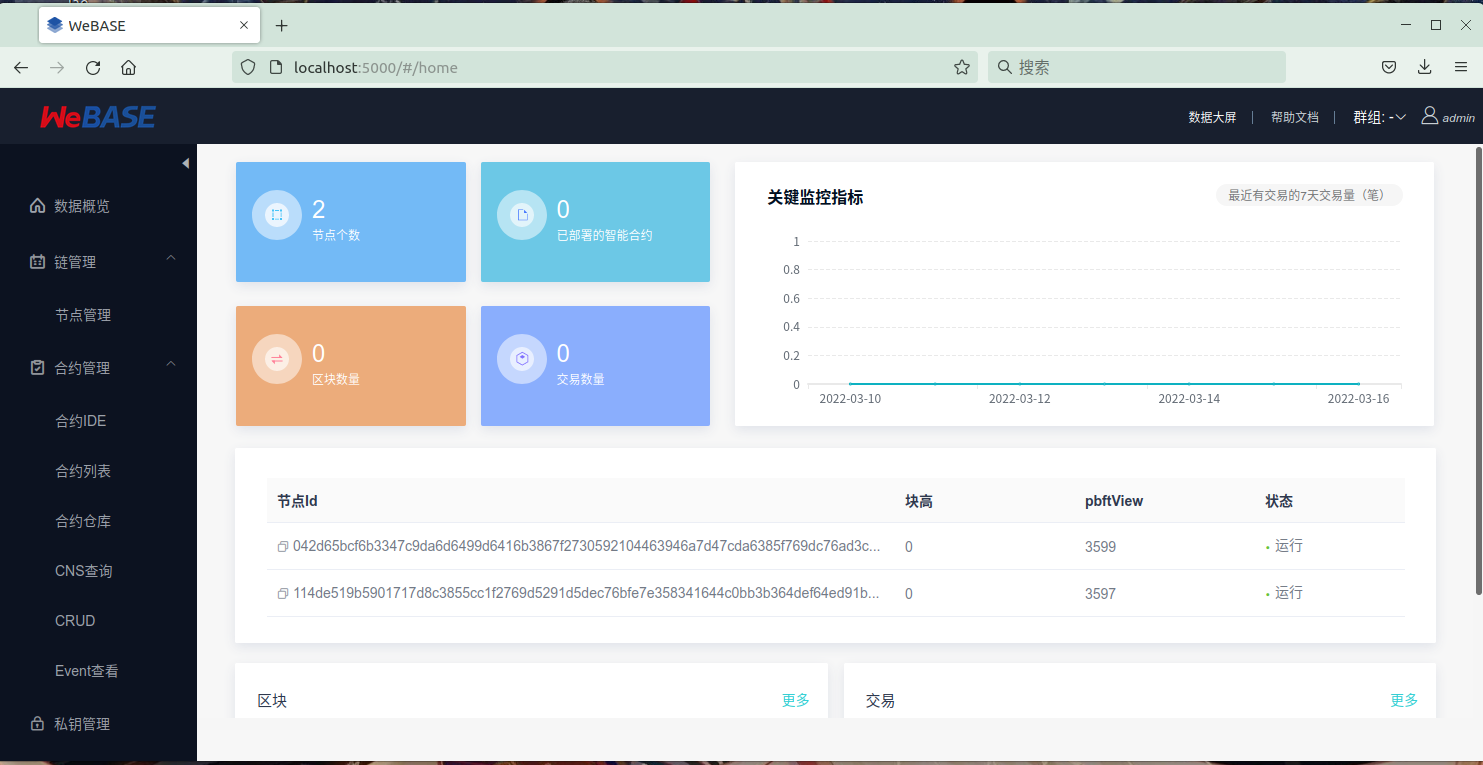Click the pbftView column header
The image size is (1483, 765).
tap(1114, 501)
